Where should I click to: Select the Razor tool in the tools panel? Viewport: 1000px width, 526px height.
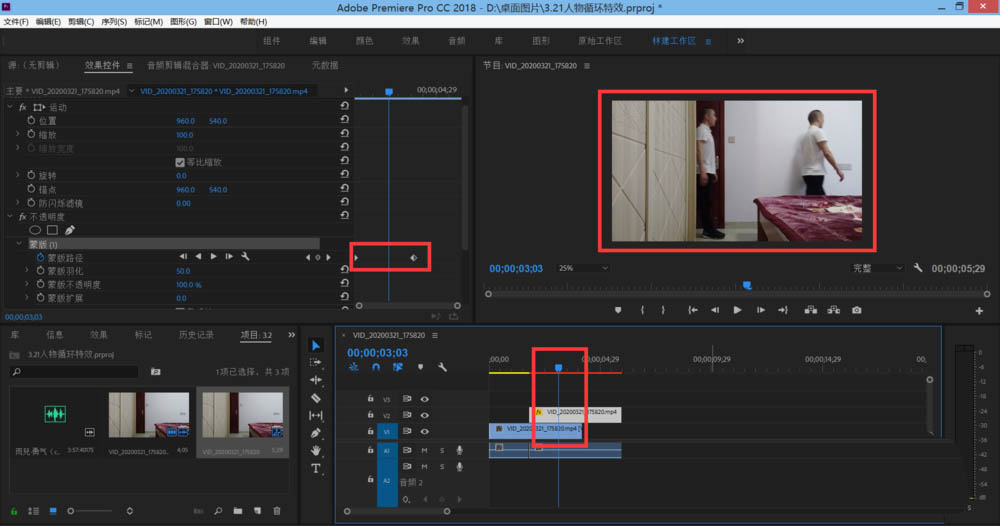pyautogui.click(x=316, y=397)
